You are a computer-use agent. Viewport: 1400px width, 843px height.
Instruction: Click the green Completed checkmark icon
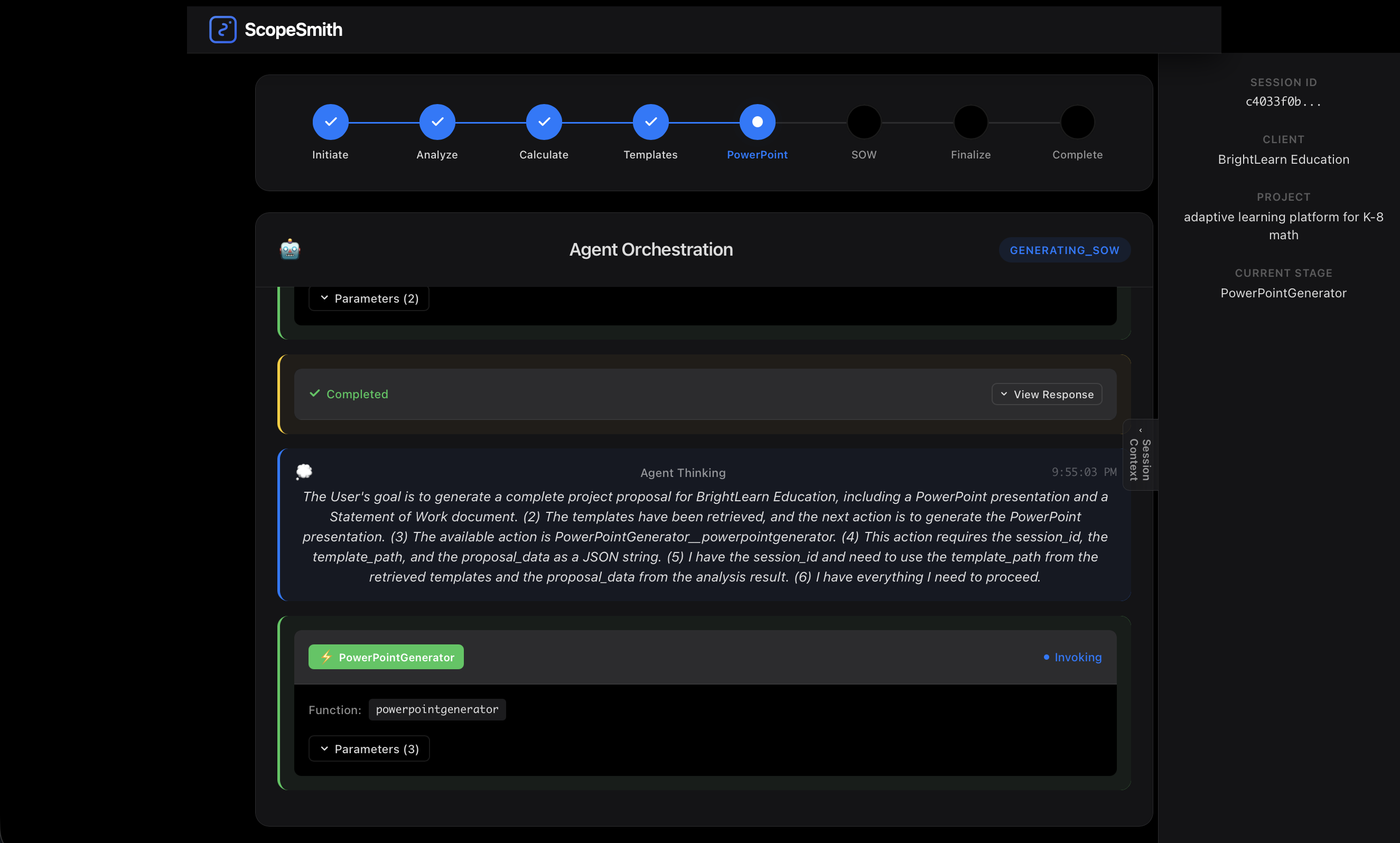click(x=314, y=394)
